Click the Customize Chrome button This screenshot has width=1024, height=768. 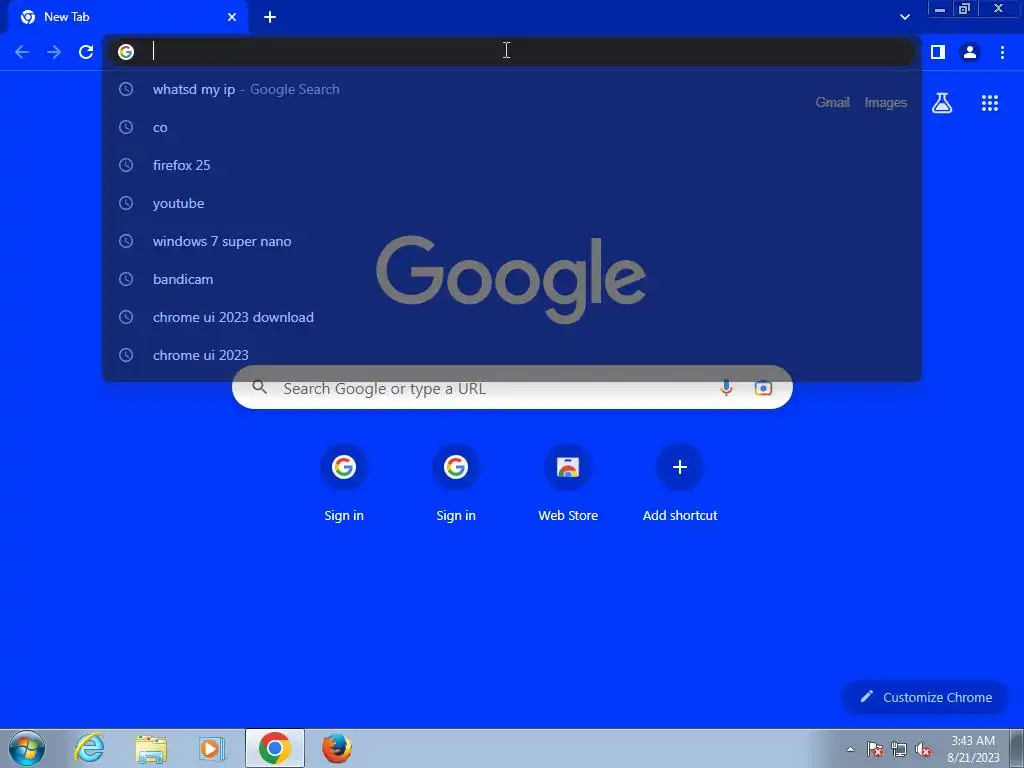pyautogui.click(x=925, y=697)
